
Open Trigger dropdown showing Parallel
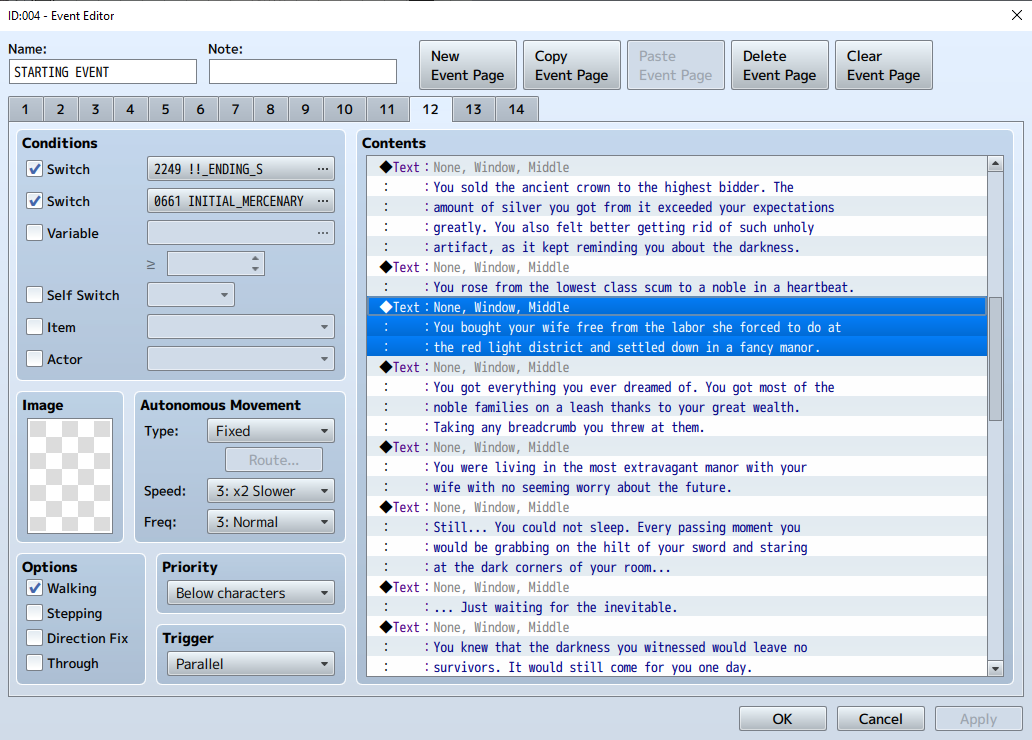pos(251,664)
